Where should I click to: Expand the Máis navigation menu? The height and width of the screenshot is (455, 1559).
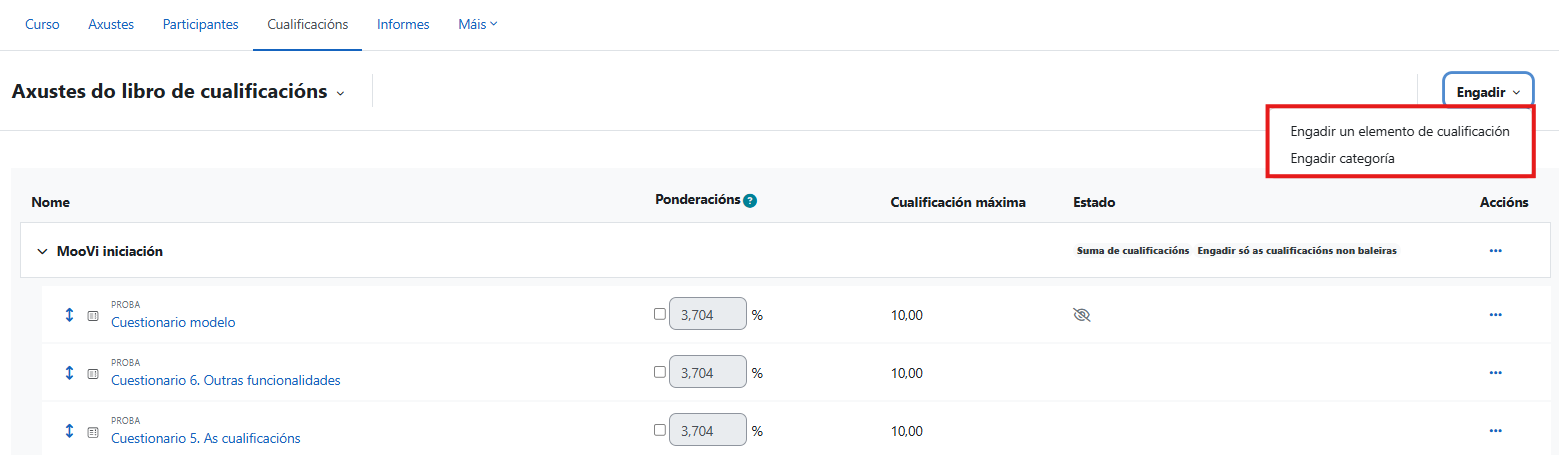tap(477, 25)
